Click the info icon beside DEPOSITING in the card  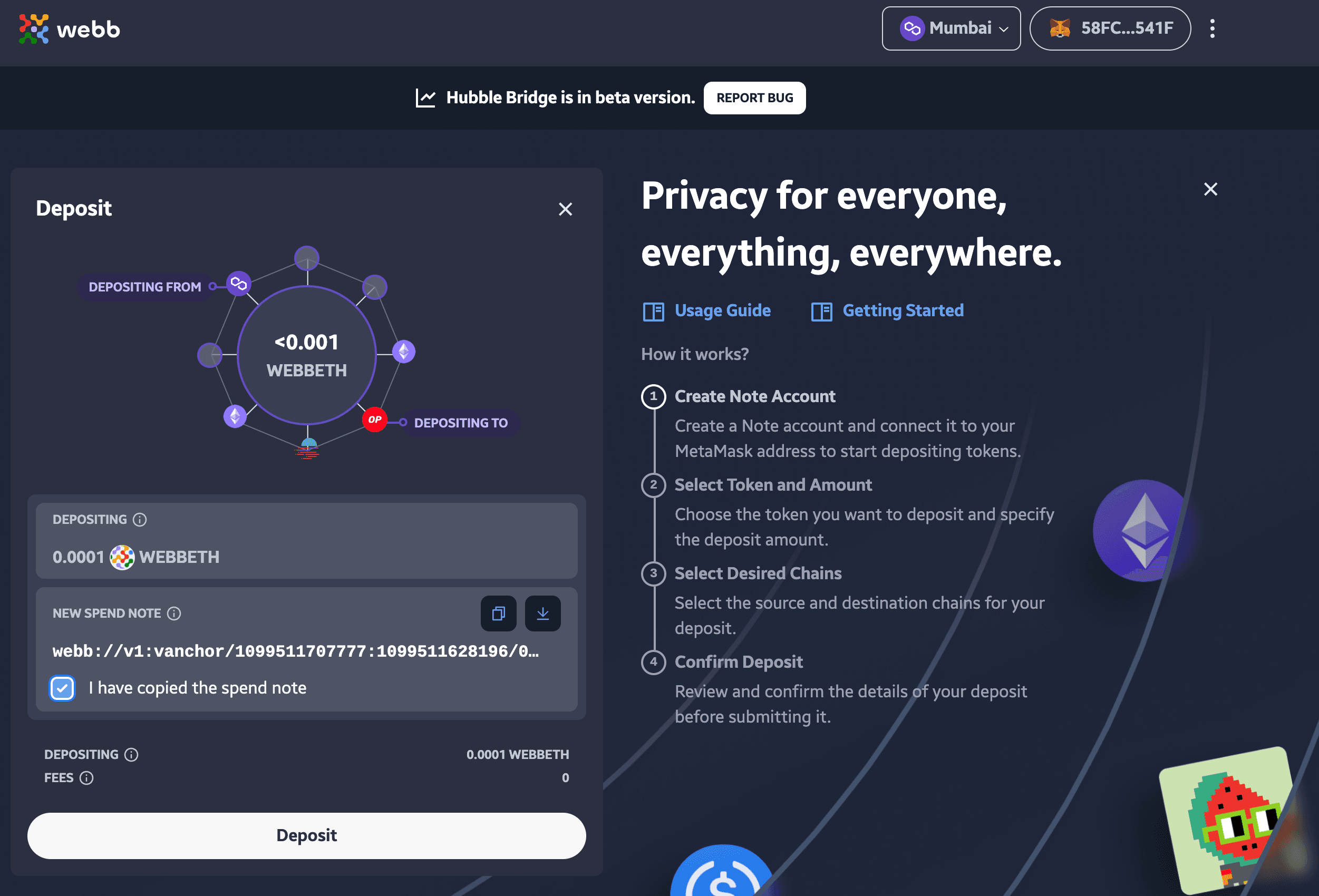click(x=140, y=519)
